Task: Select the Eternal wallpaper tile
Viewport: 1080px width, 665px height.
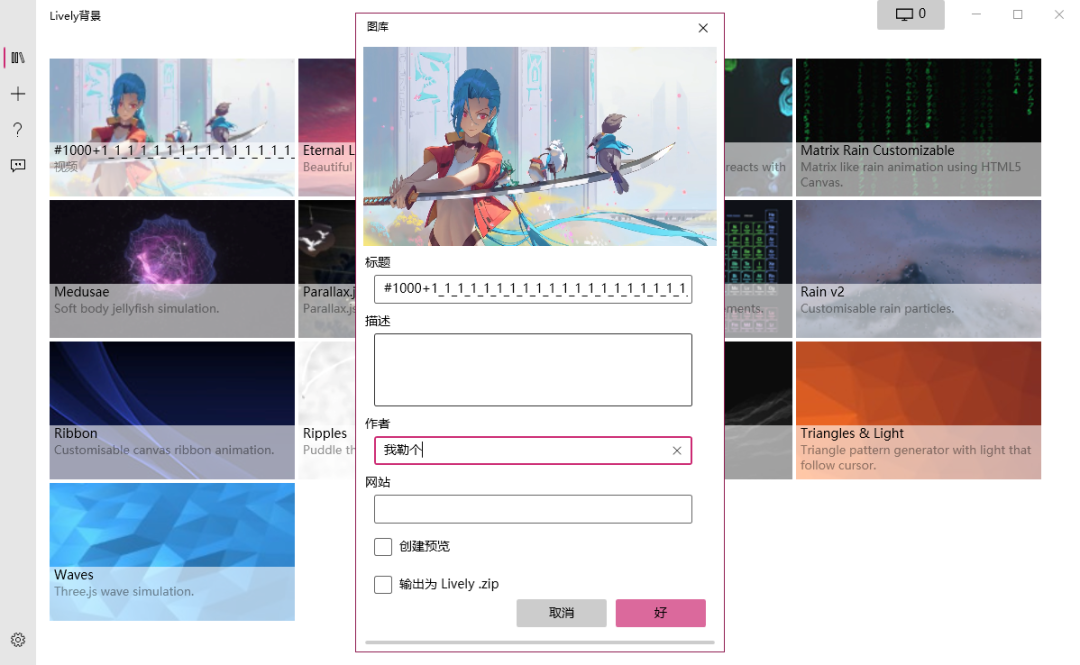Action: click(x=327, y=127)
